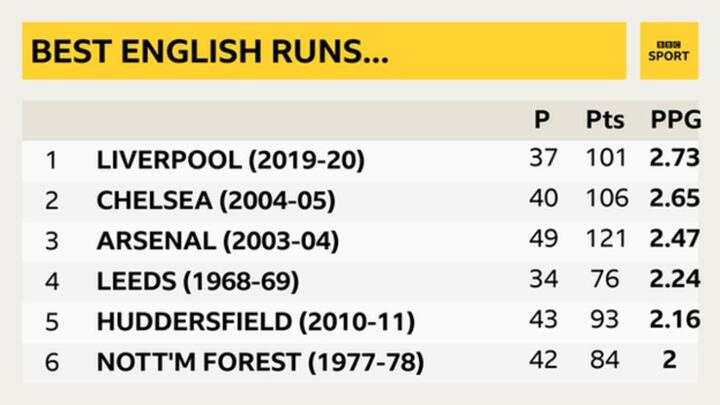This screenshot has width=720, height=405.
Task: Click the Leeds (1968-69) row label
Action: (x=196, y=281)
